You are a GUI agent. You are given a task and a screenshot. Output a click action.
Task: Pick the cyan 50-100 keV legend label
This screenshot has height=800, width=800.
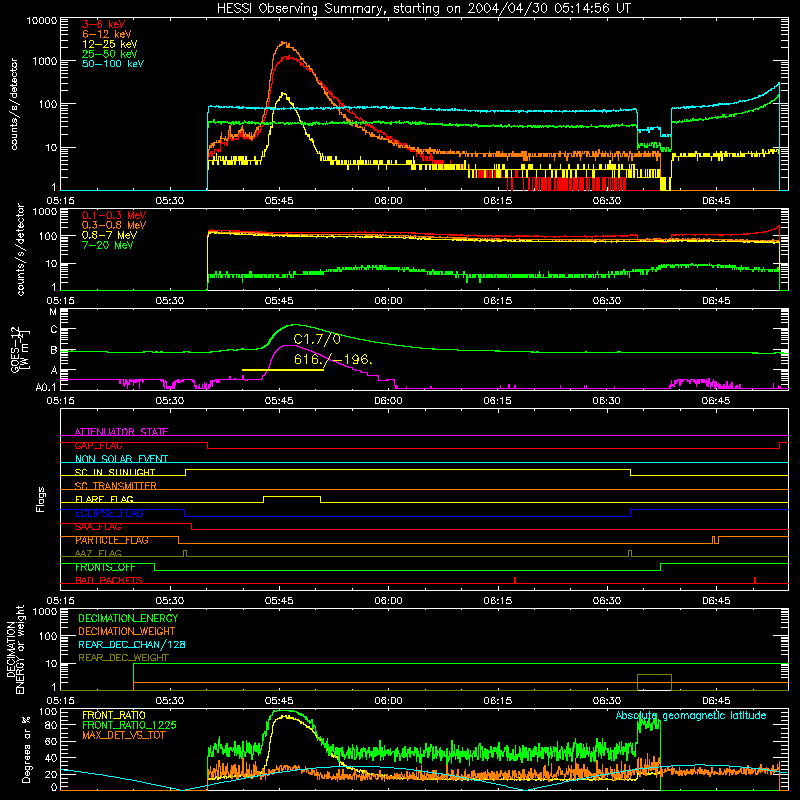(x=113, y=63)
